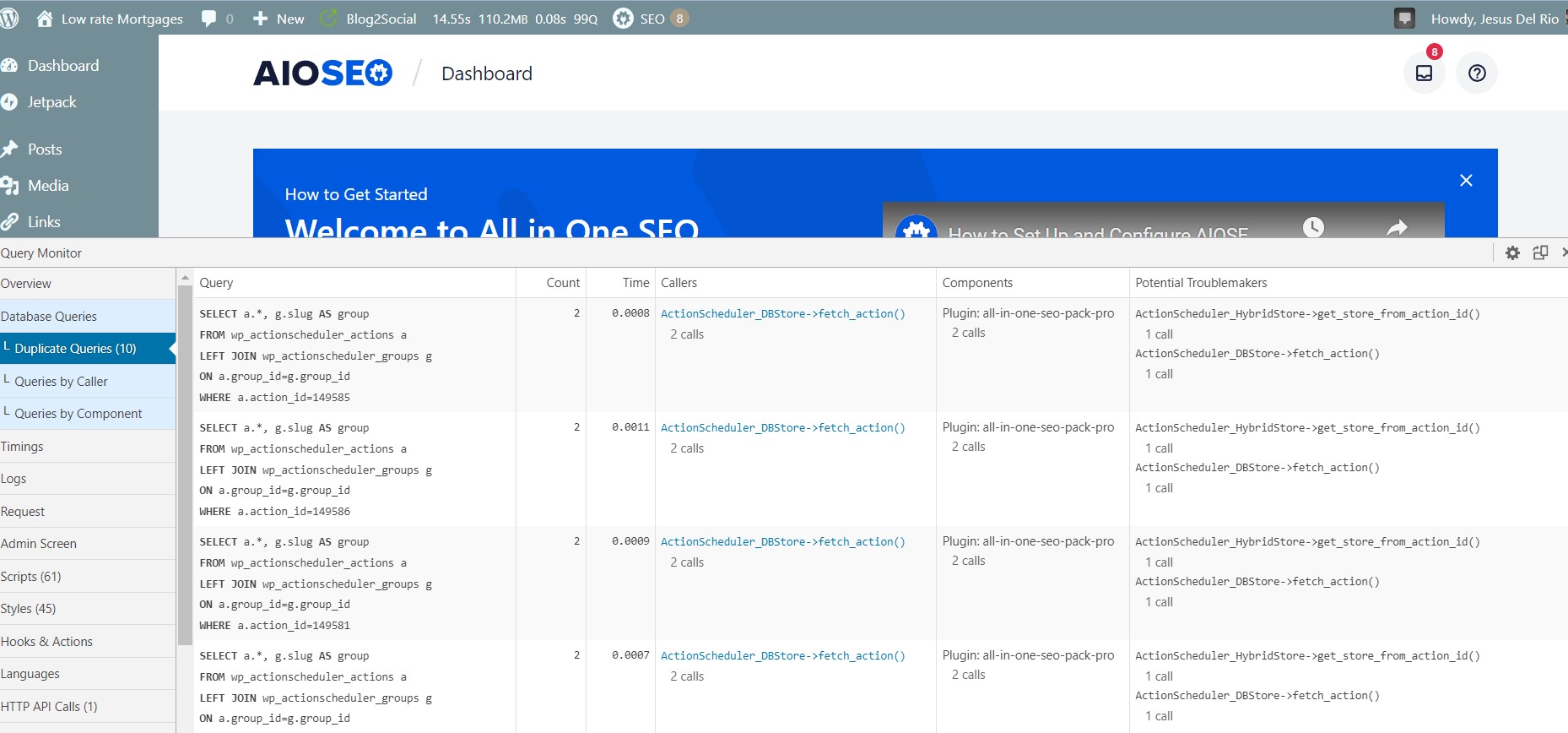Click the video Share arrow icon
Image resolution: width=1568 pixels, height=733 pixels.
coord(1398,227)
